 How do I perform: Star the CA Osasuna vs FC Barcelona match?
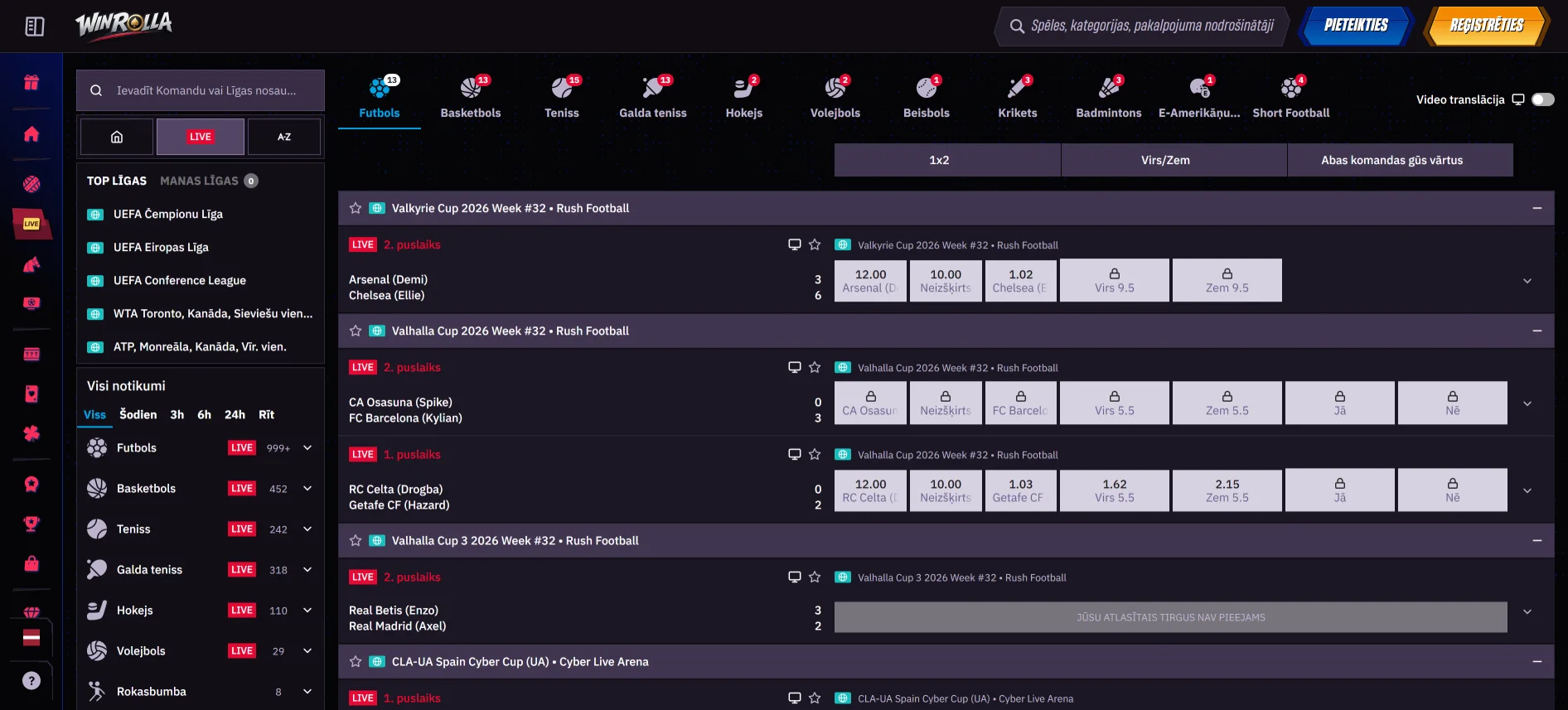click(x=815, y=367)
